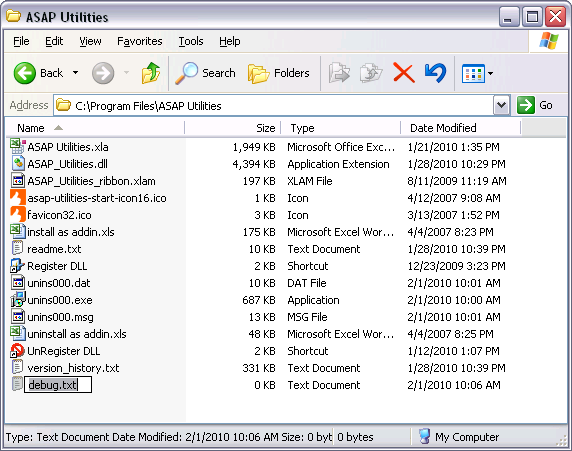Click inside the debug.txt rename box

coord(58,385)
